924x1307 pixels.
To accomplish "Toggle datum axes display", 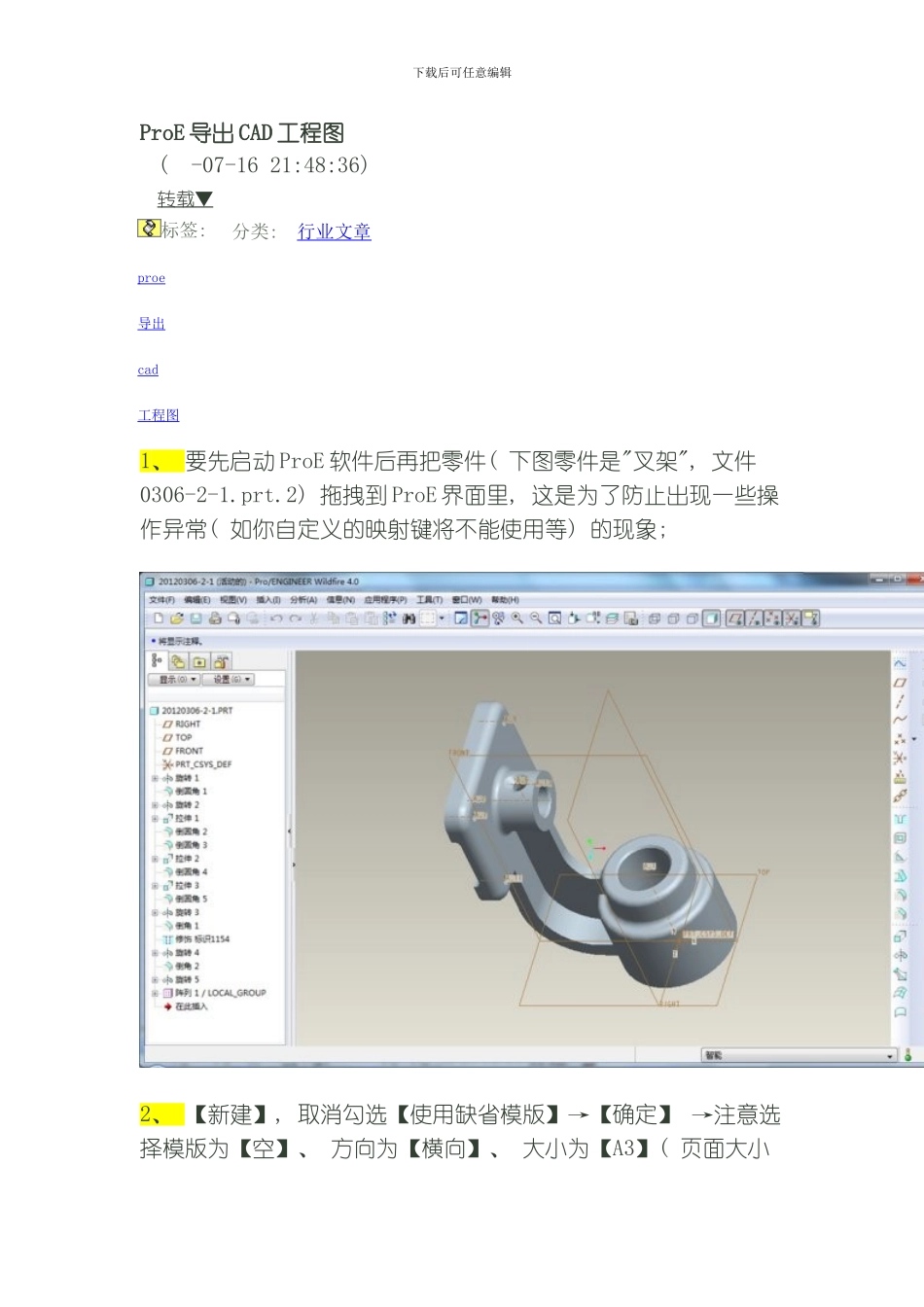I will (x=754, y=618).
